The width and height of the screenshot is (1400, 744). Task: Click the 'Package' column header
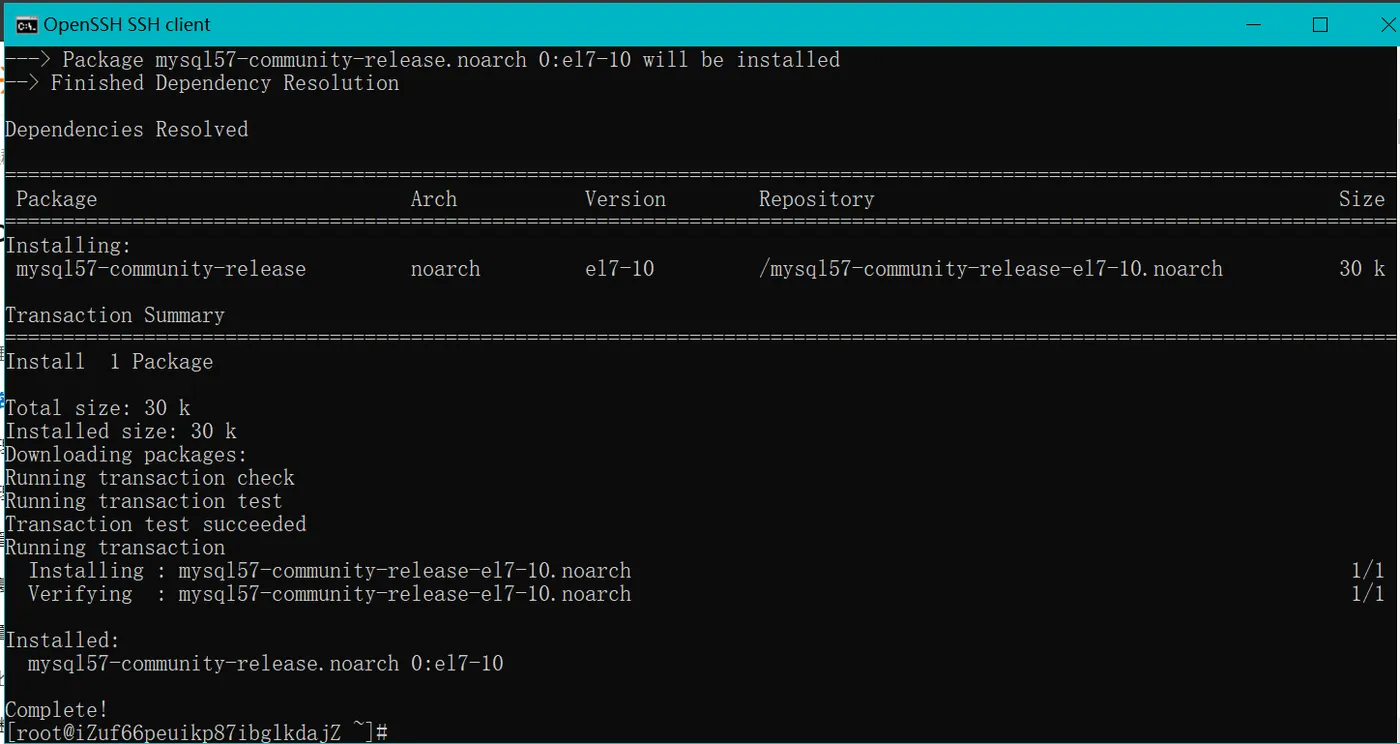(57, 199)
